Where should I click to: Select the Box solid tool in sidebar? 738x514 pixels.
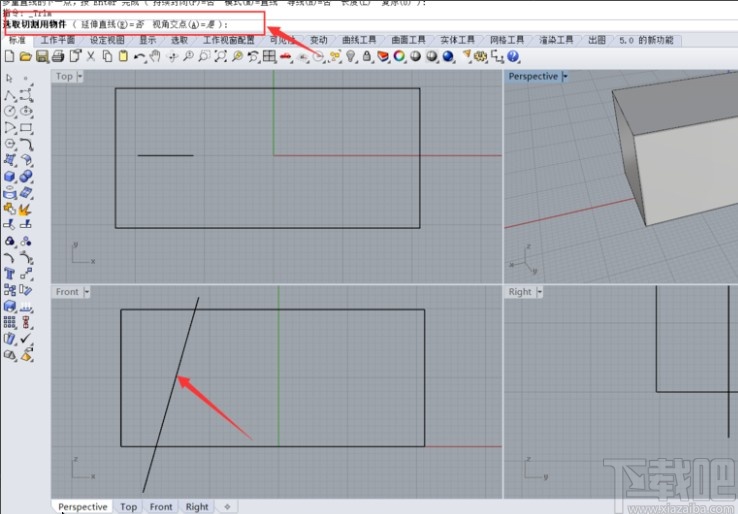click(x=9, y=176)
